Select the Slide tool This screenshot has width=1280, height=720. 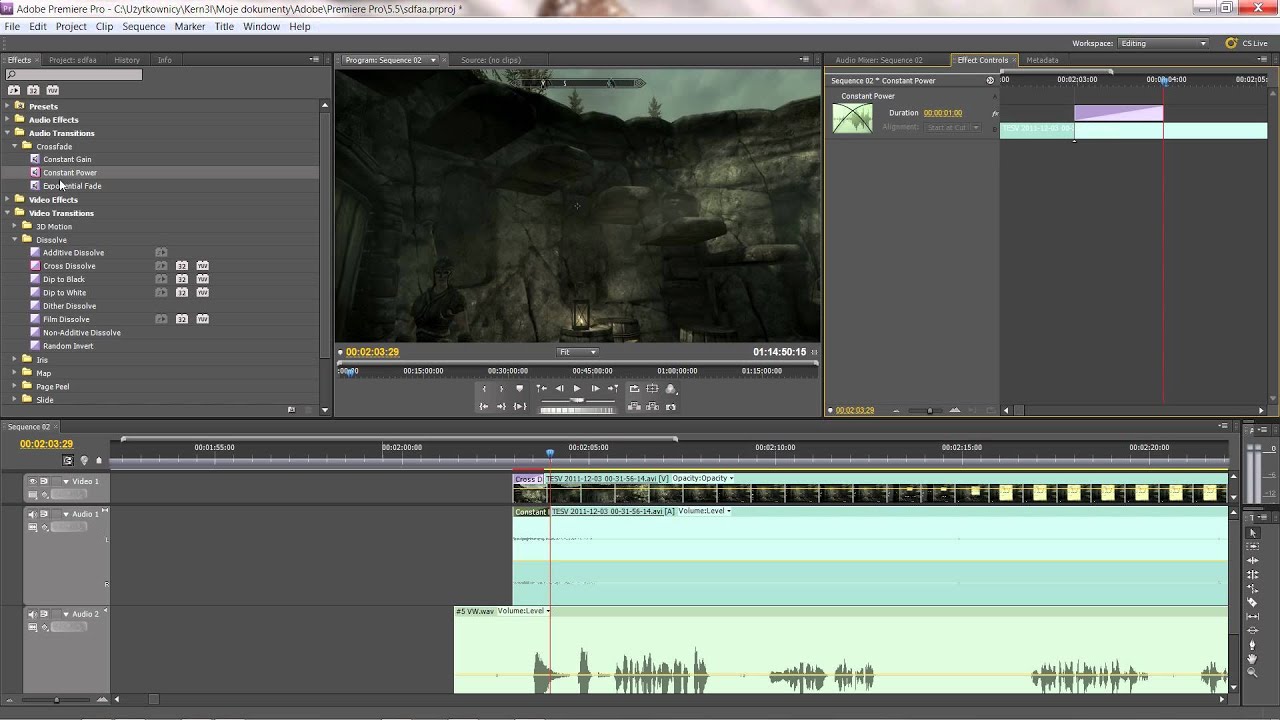coord(1252,630)
